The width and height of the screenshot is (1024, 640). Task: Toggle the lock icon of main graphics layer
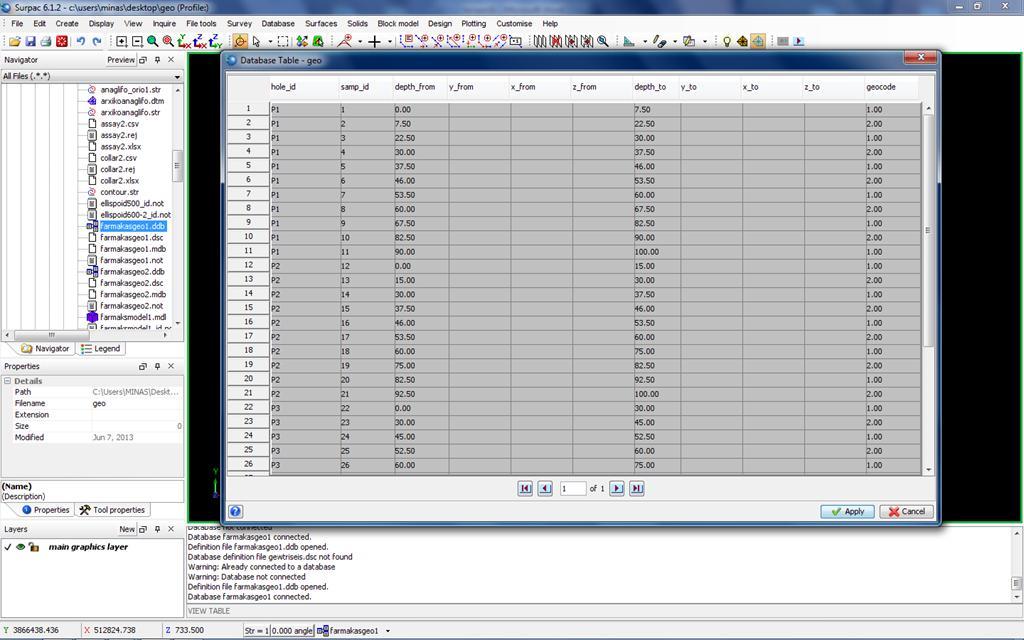pyautogui.click(x=34, y=547)
